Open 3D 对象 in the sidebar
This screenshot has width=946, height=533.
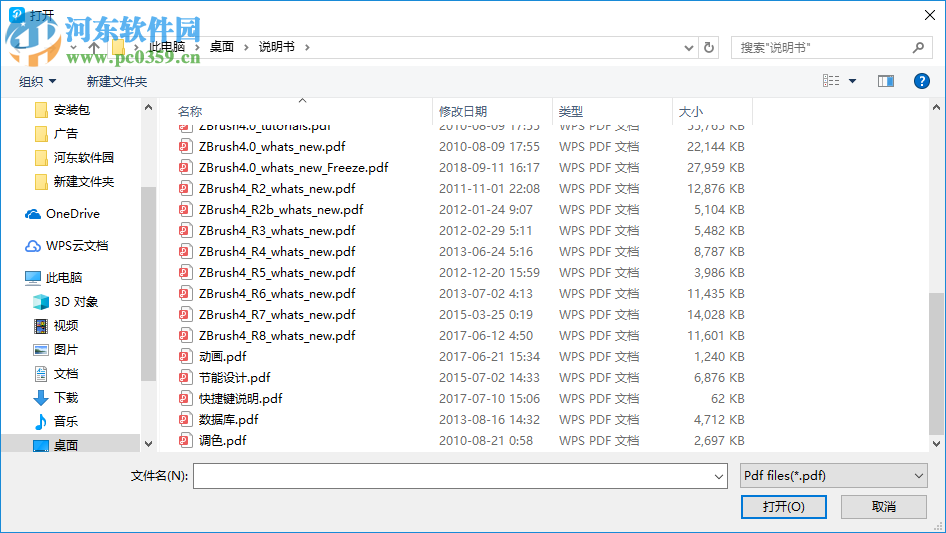[x=65, y=302]
